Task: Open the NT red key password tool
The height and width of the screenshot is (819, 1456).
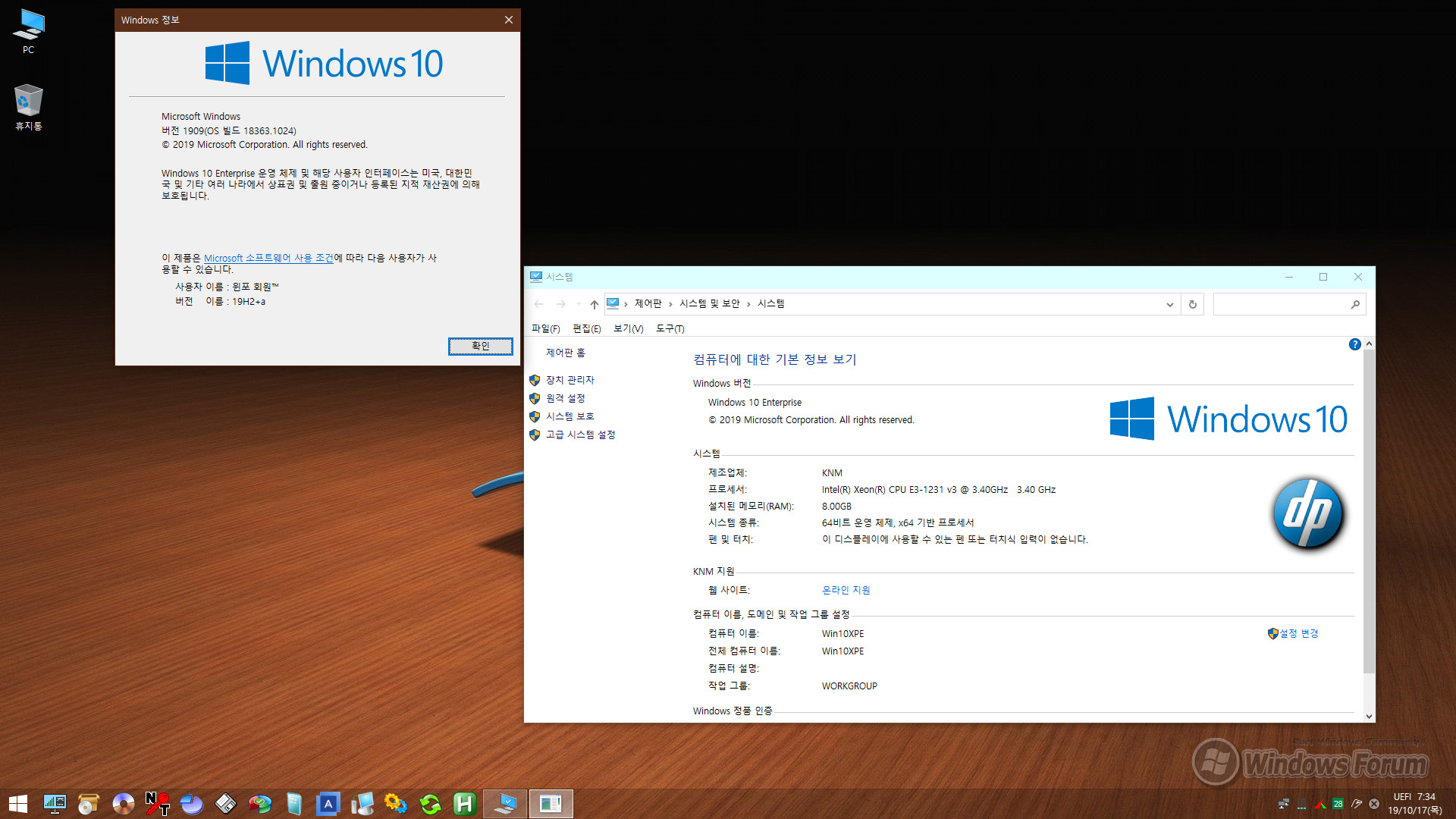Action: (157, 804)
